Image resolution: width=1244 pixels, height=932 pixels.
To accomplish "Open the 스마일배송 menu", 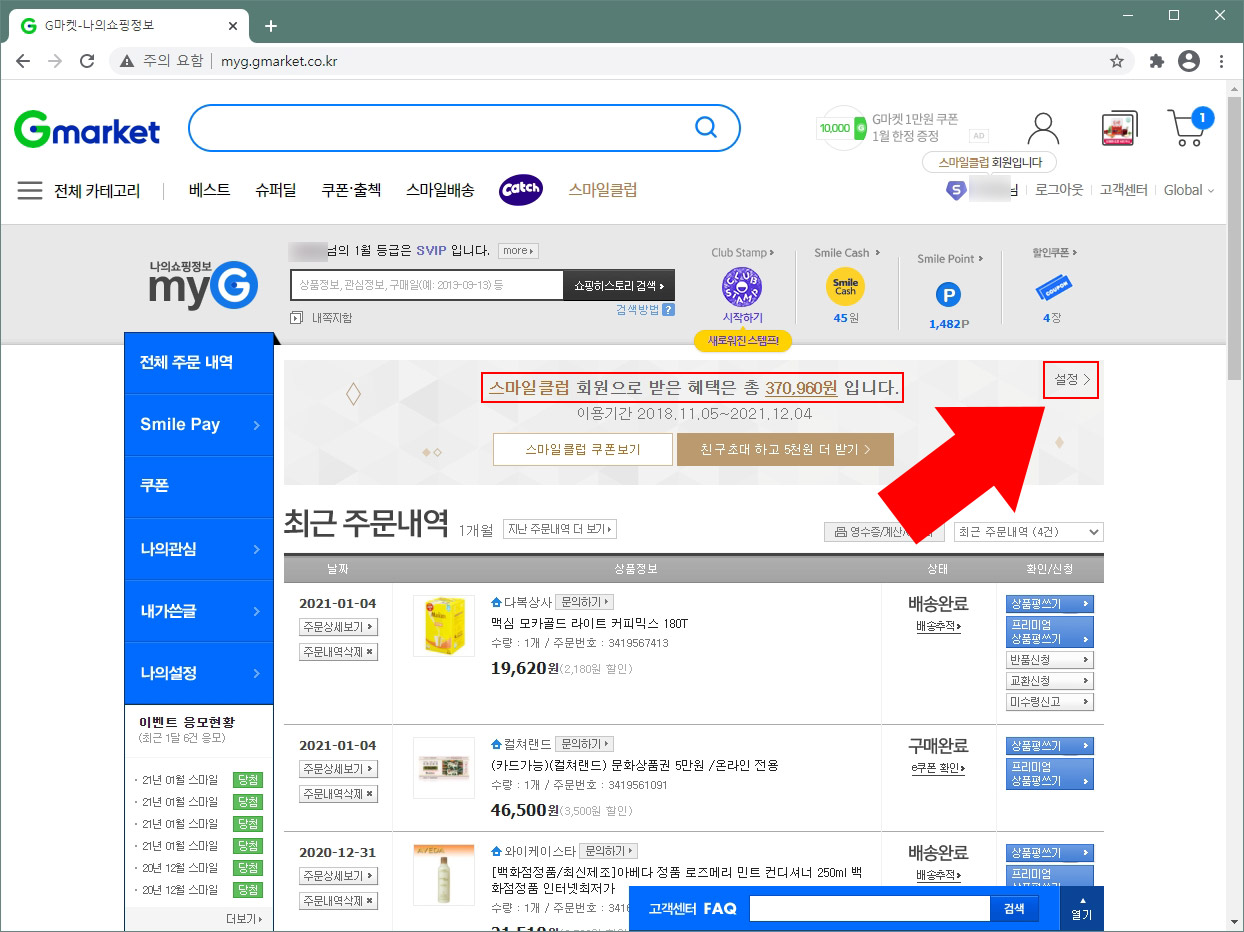I will click(440, 190).
